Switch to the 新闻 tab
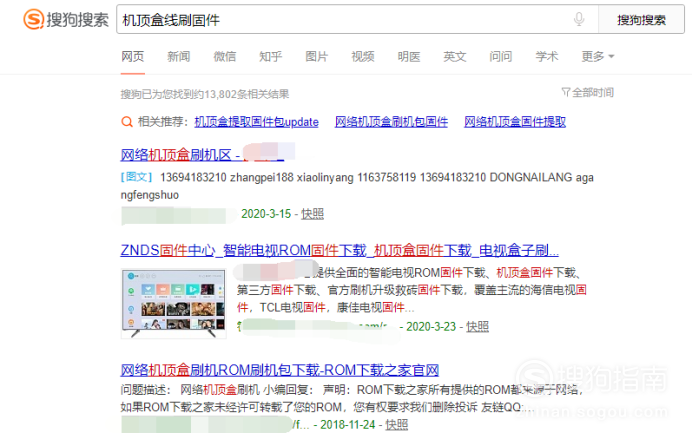The width and height of the screenshot is (692, 446). click(x=178, y=56)
